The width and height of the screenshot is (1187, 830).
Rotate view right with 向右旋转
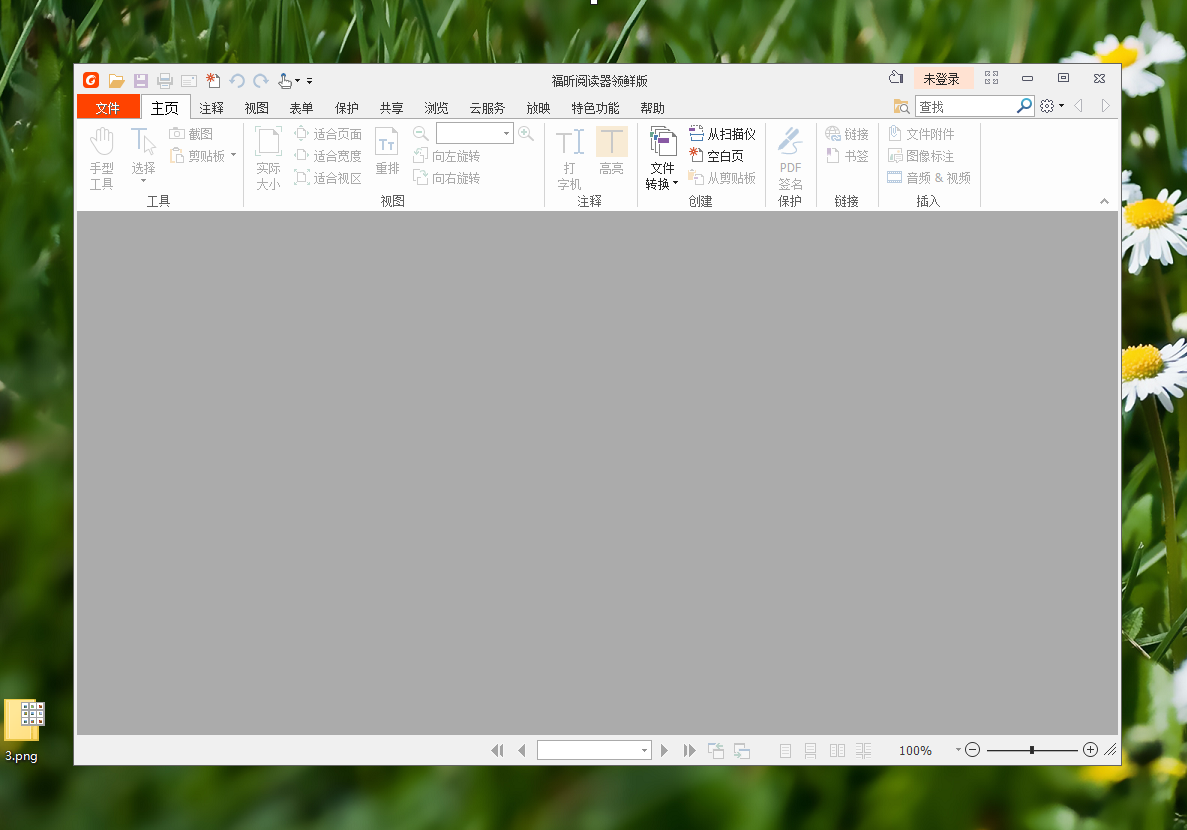[447, 178]
